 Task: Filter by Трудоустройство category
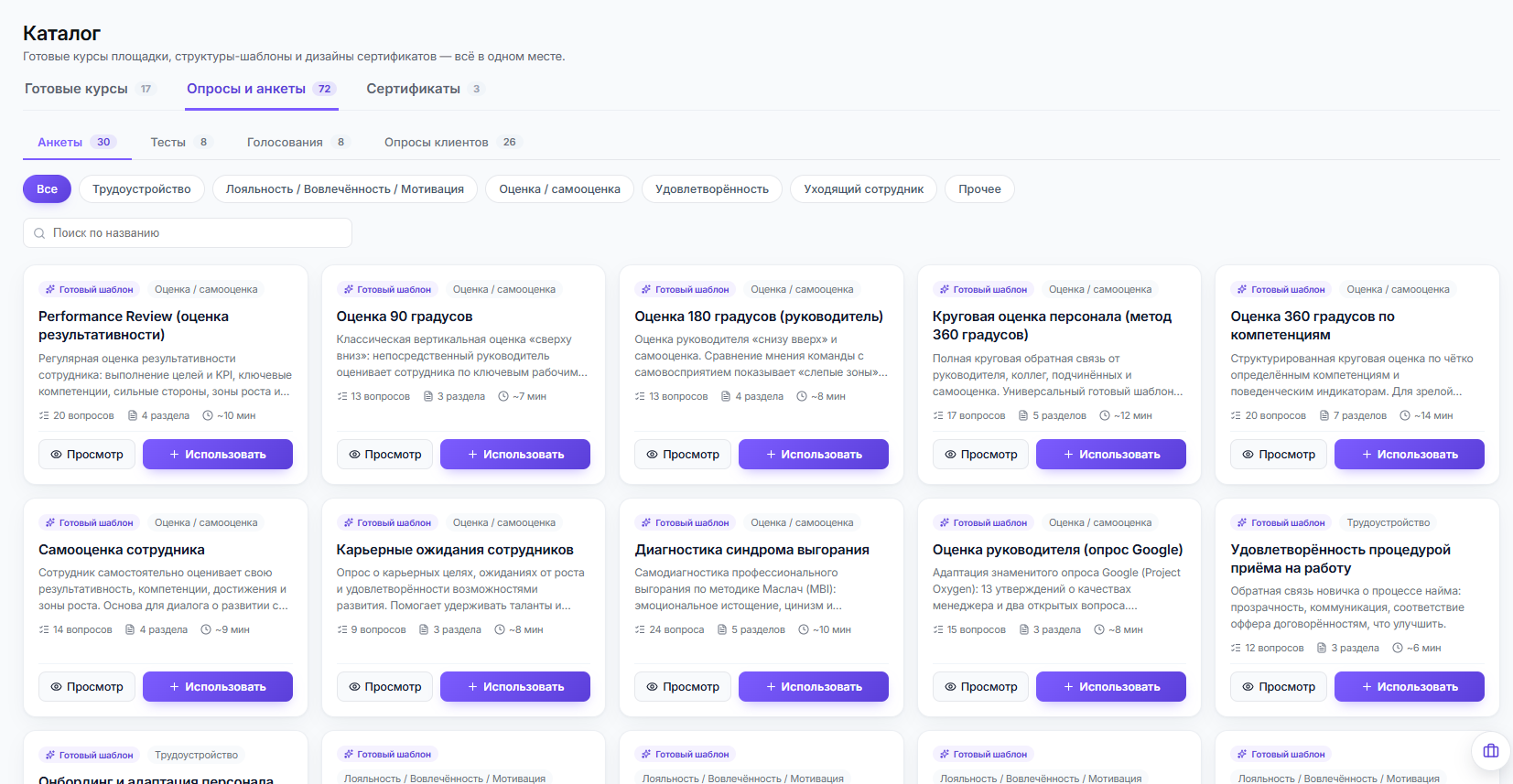[x=142, y=189]
